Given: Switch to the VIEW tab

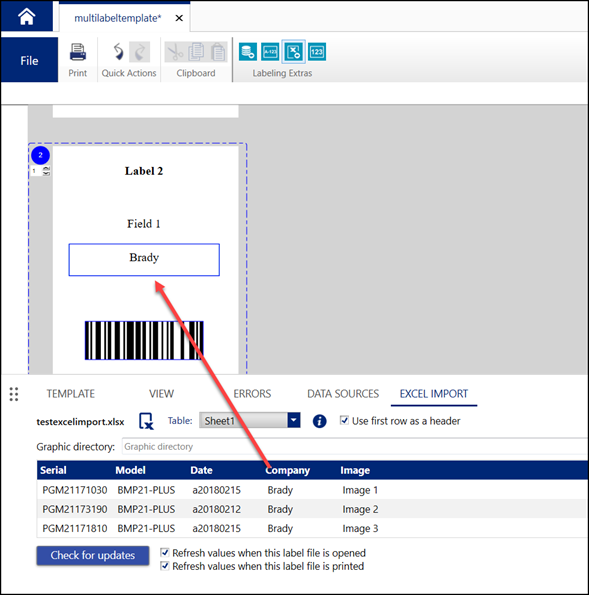Looking at the screenshot, I should tap(161, 394).
